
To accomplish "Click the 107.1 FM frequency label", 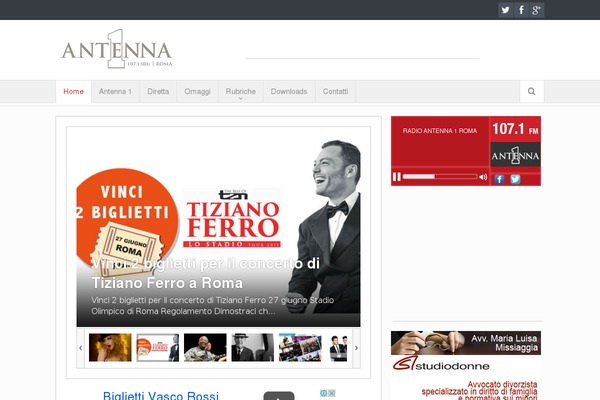I will (x=515, y=129).
